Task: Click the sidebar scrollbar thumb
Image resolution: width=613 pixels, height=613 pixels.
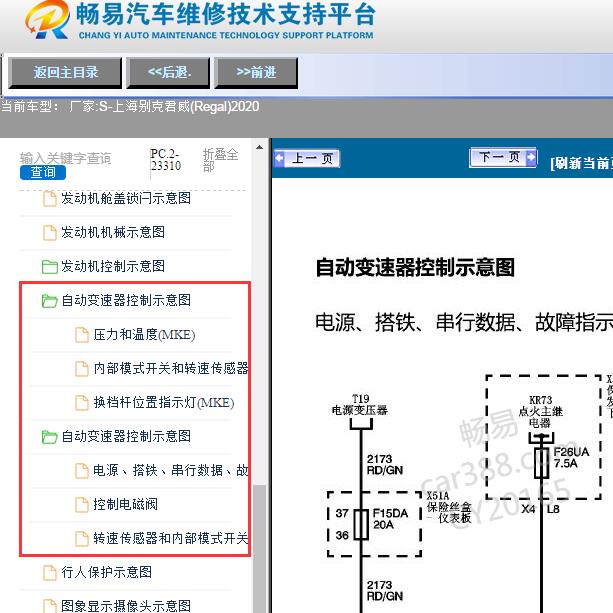Action: pos(259,547)
